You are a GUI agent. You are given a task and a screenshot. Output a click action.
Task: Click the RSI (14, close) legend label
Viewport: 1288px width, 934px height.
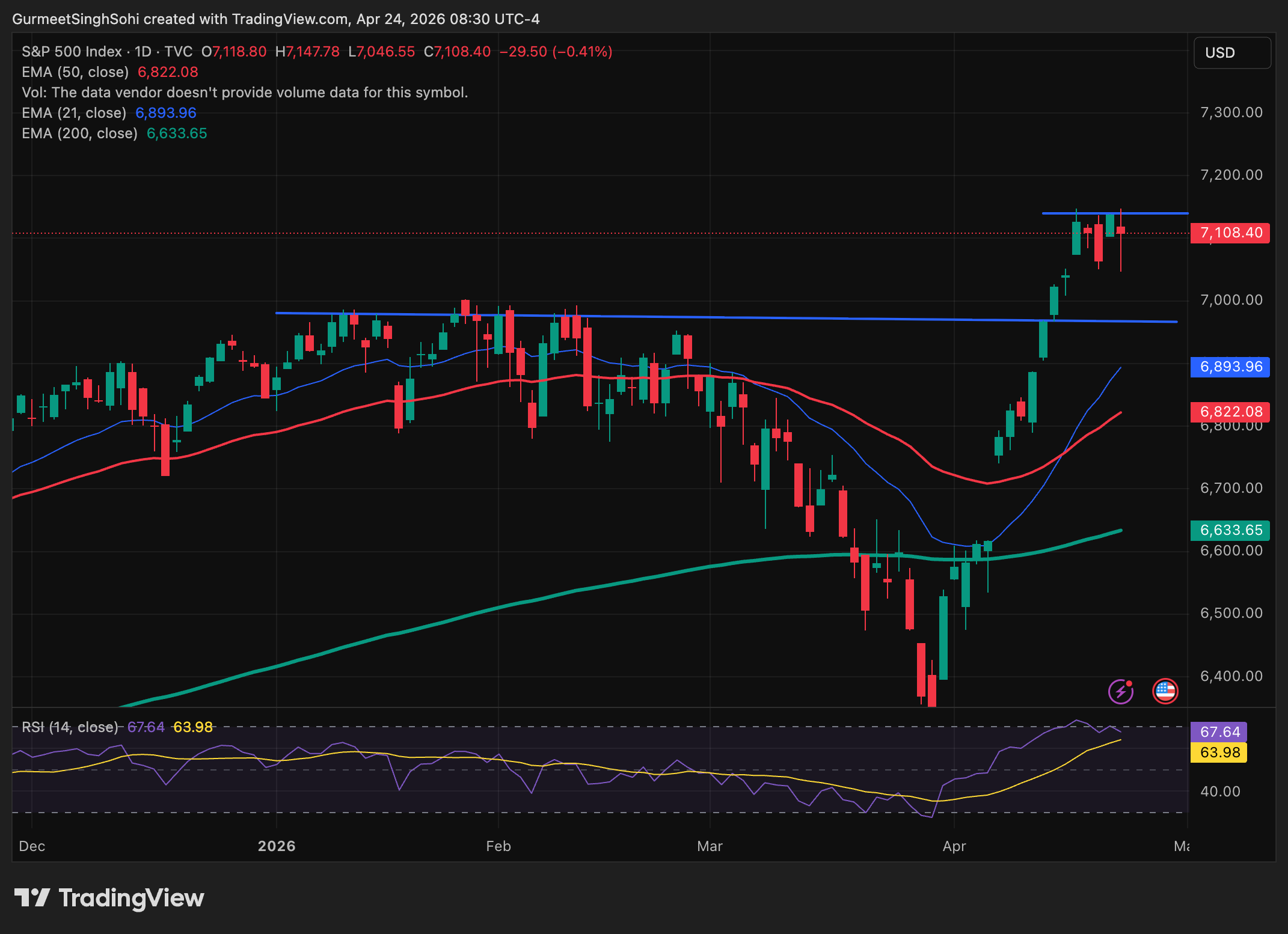point(70,727)
